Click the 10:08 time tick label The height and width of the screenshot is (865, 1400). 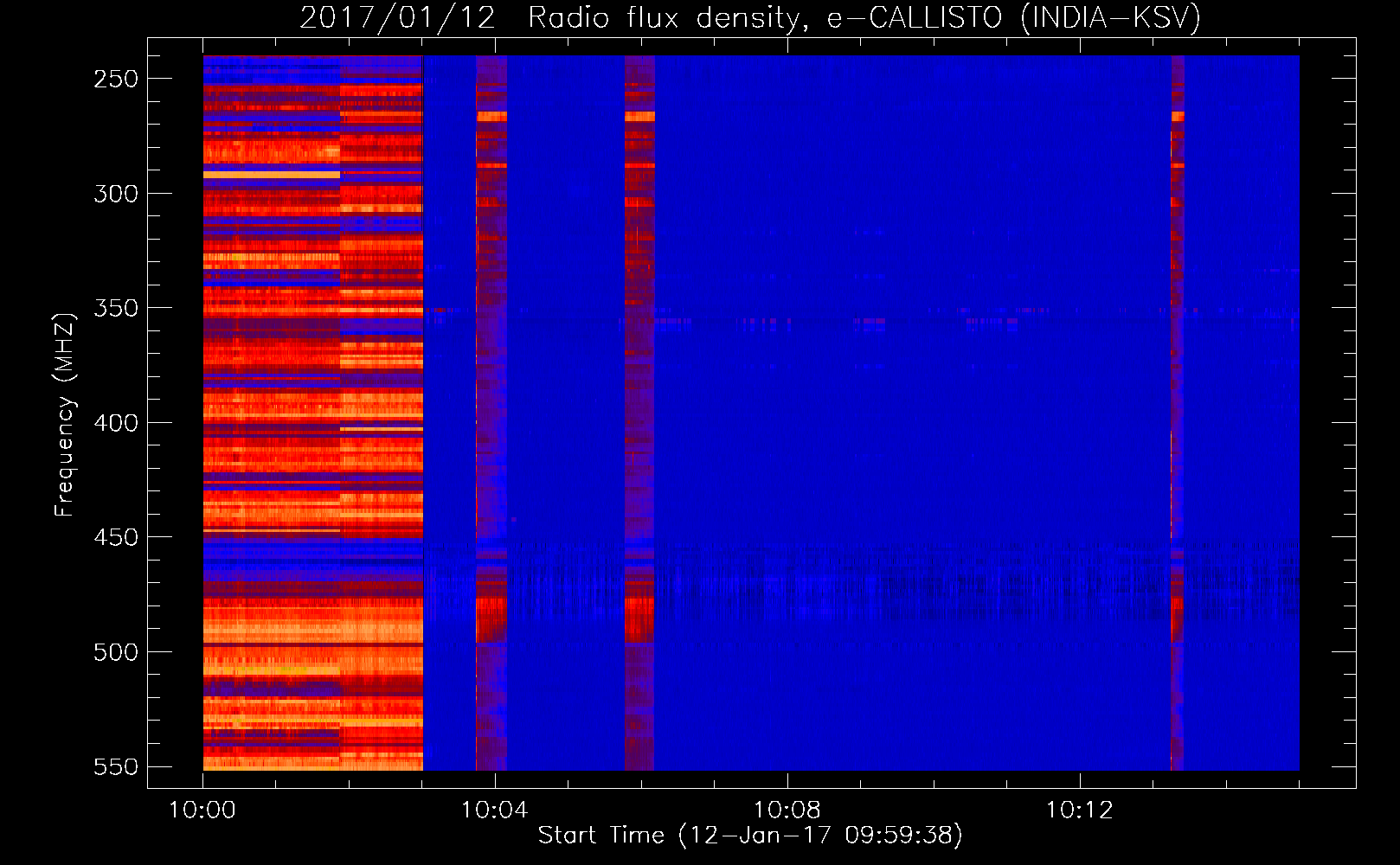(x=787, y=811)
